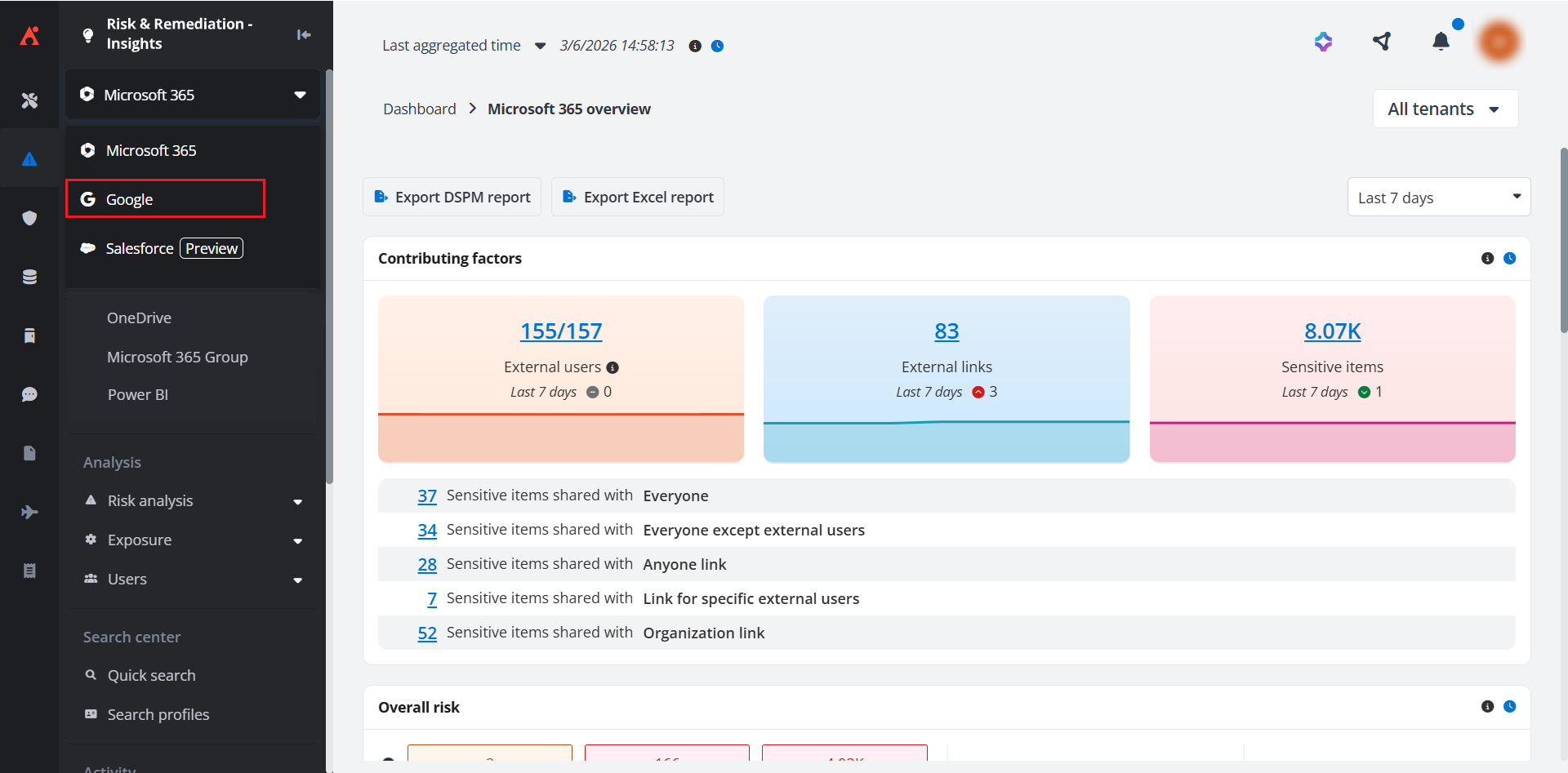
Task: Click Export Excel report button
Action: [638, 198]
